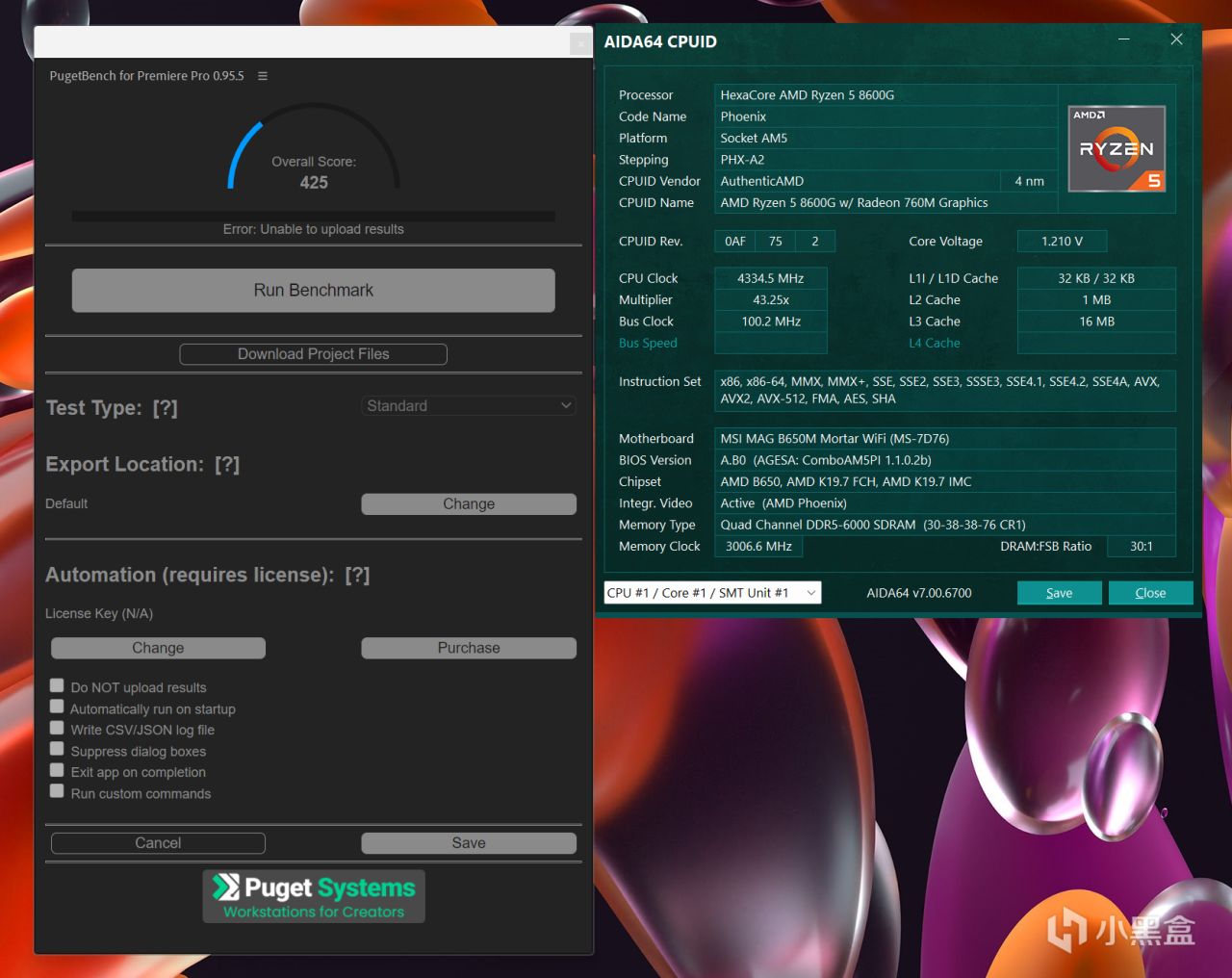This screenshot has width=1232, height=978.
Task: Enable Do NOT upload results checkbox
Action: pyautogui.click(x=58, y=686)
